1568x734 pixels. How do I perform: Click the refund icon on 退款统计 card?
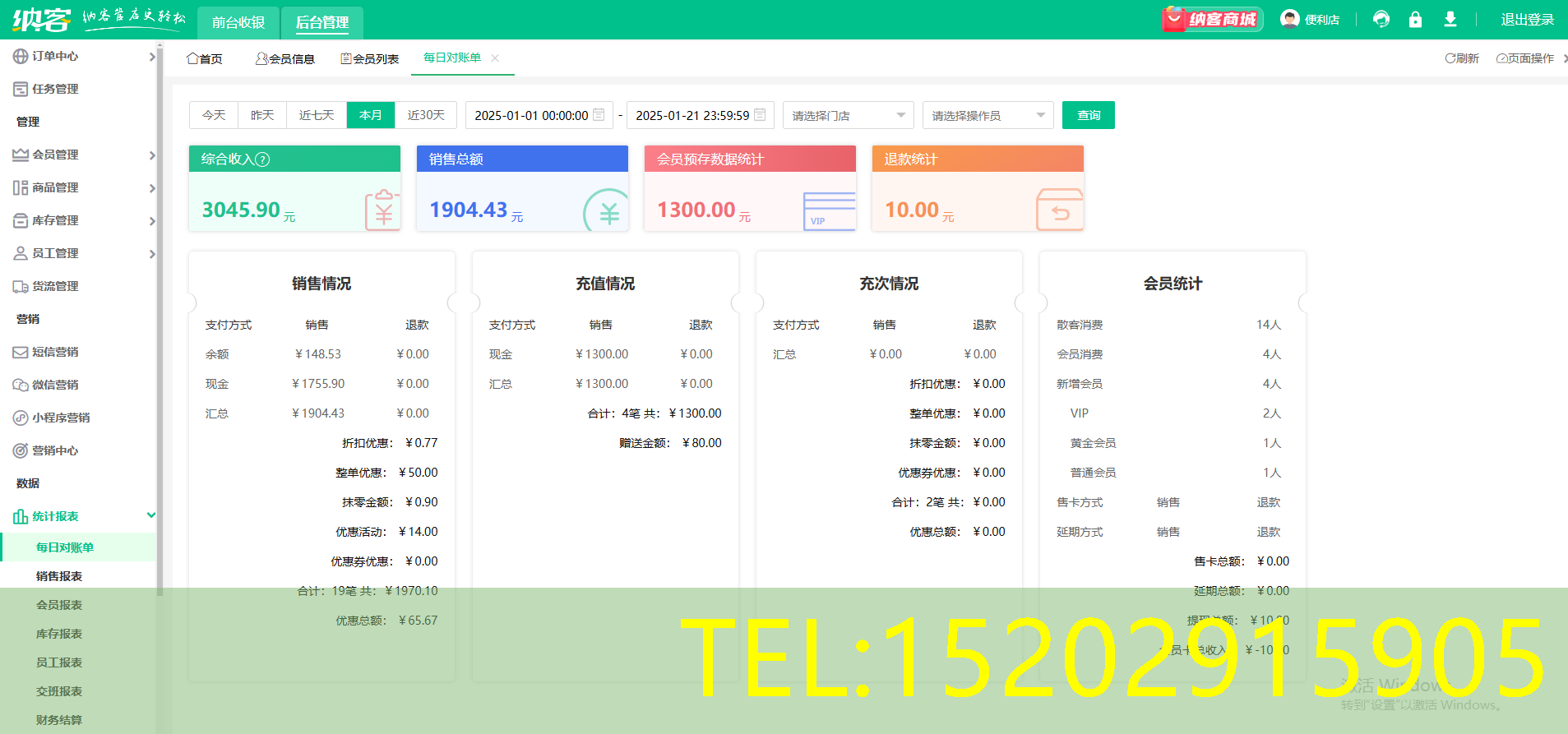tap(1059, 210)
